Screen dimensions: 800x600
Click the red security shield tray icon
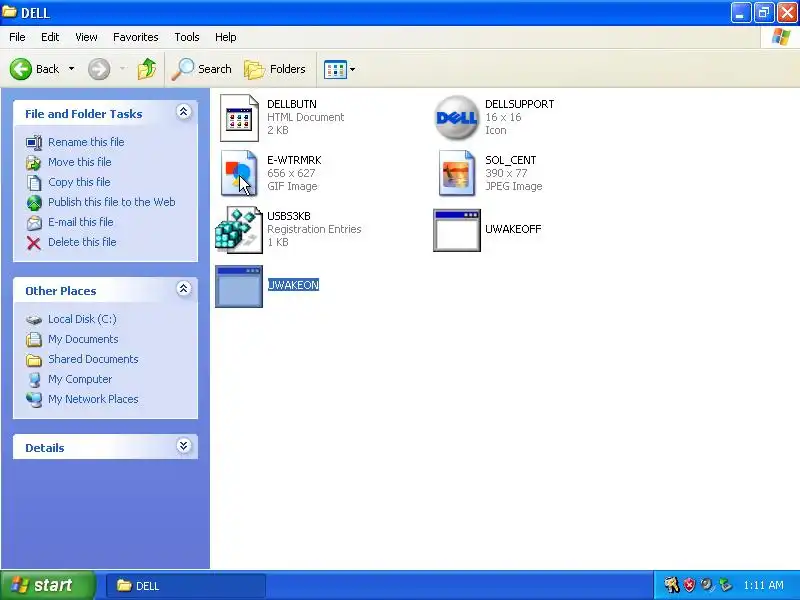click(x=689, y=585)
